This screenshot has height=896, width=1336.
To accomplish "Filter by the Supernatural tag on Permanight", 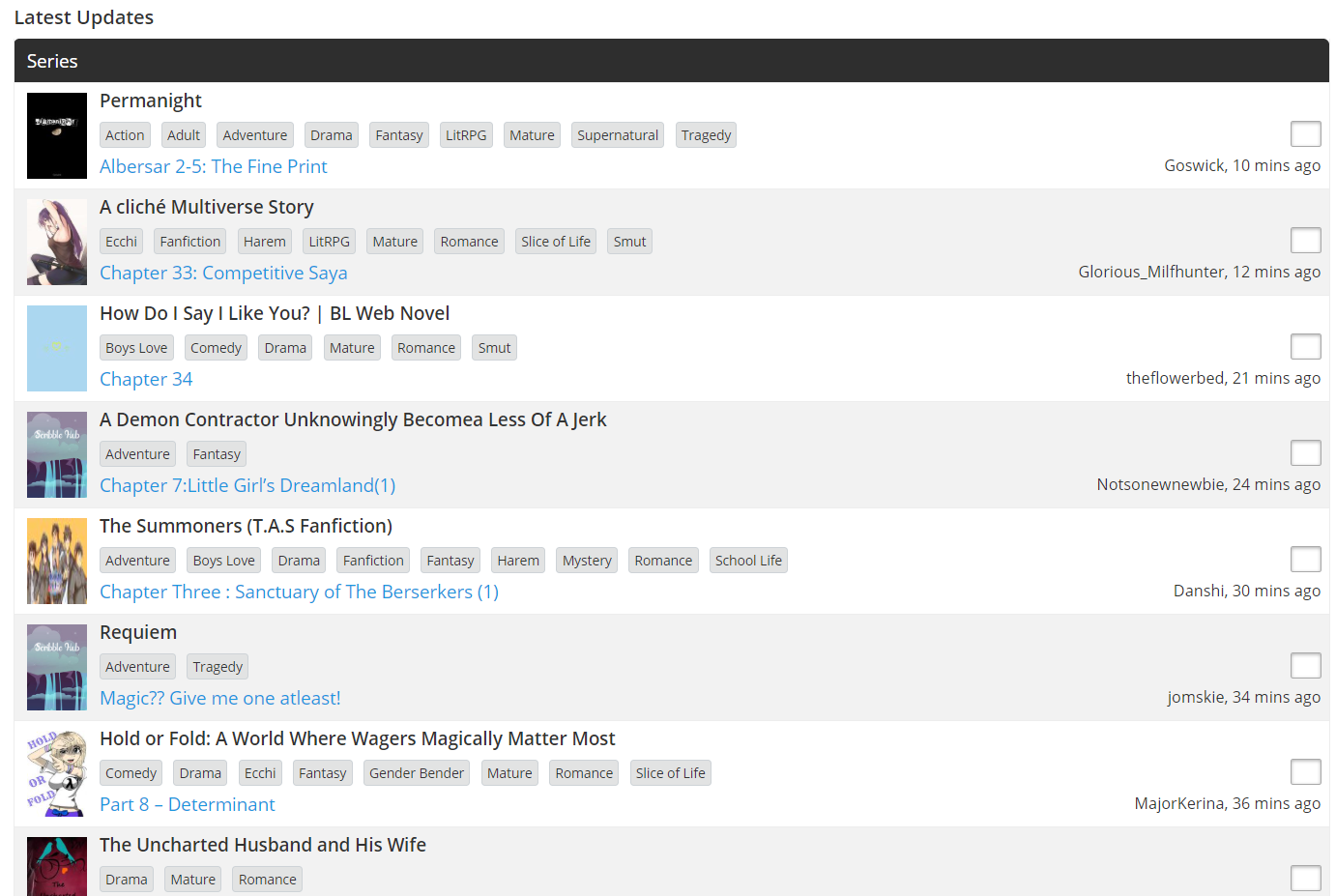I will point(617,135).
